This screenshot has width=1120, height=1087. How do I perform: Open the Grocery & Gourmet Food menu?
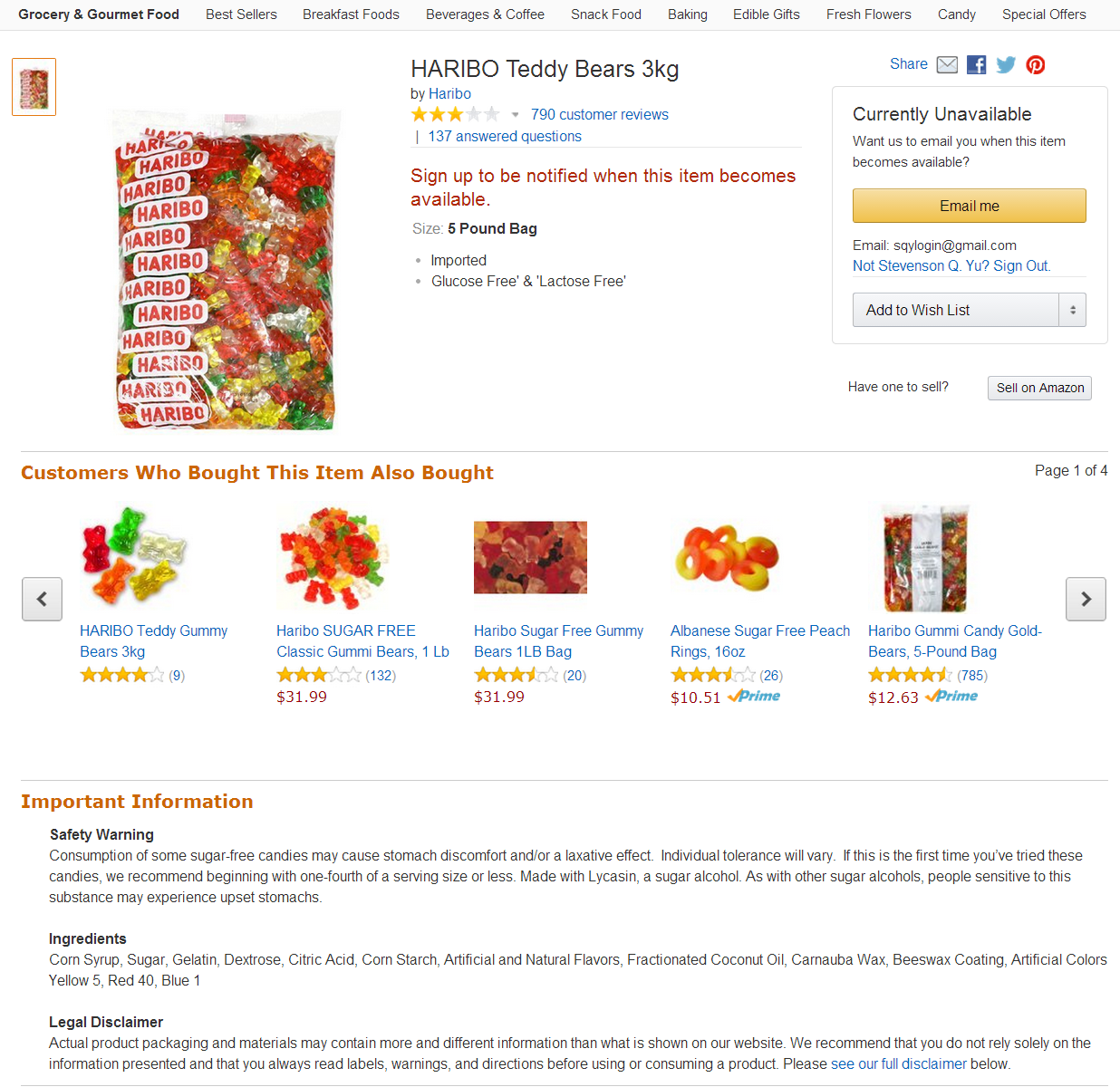98,14
